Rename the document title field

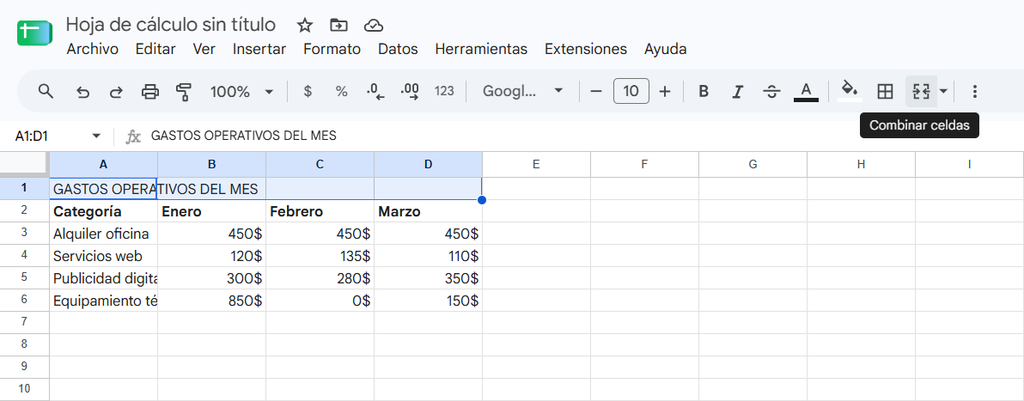pyautogui.click(x=171, y=25)
